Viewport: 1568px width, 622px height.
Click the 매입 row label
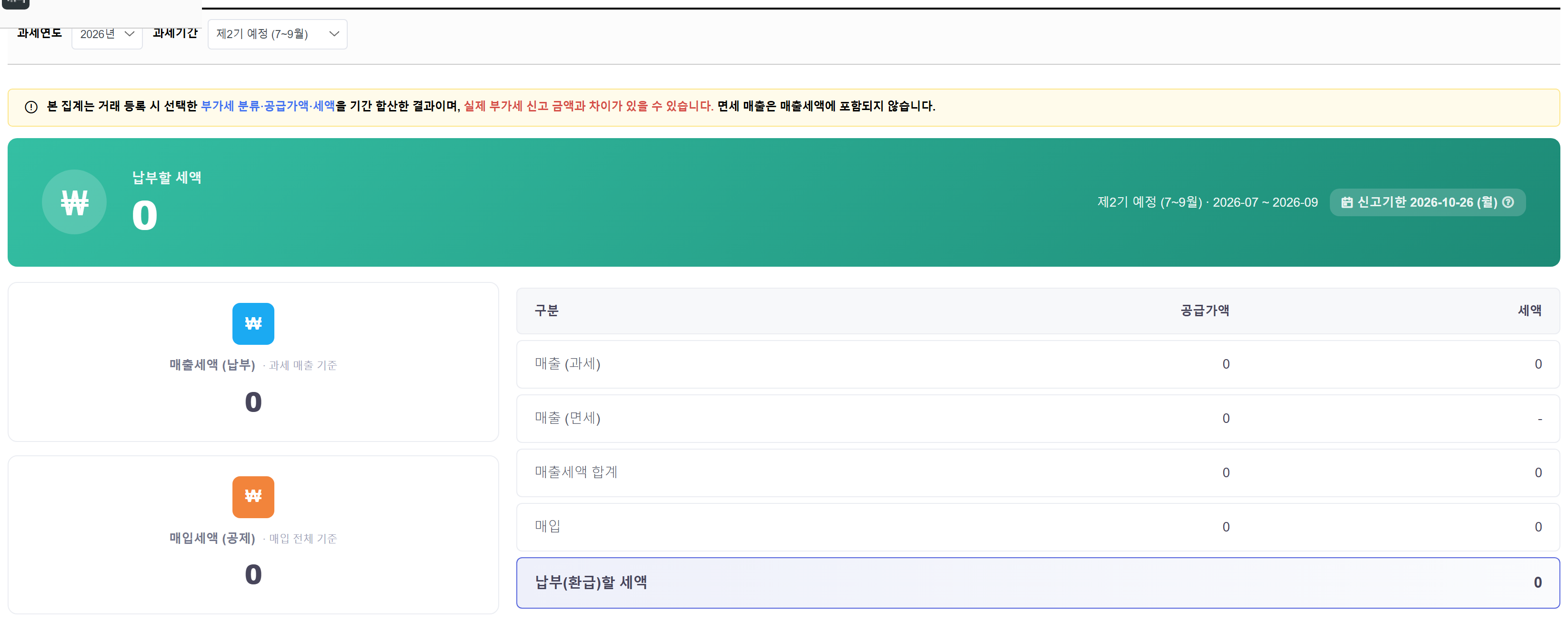tap(547, 526)
